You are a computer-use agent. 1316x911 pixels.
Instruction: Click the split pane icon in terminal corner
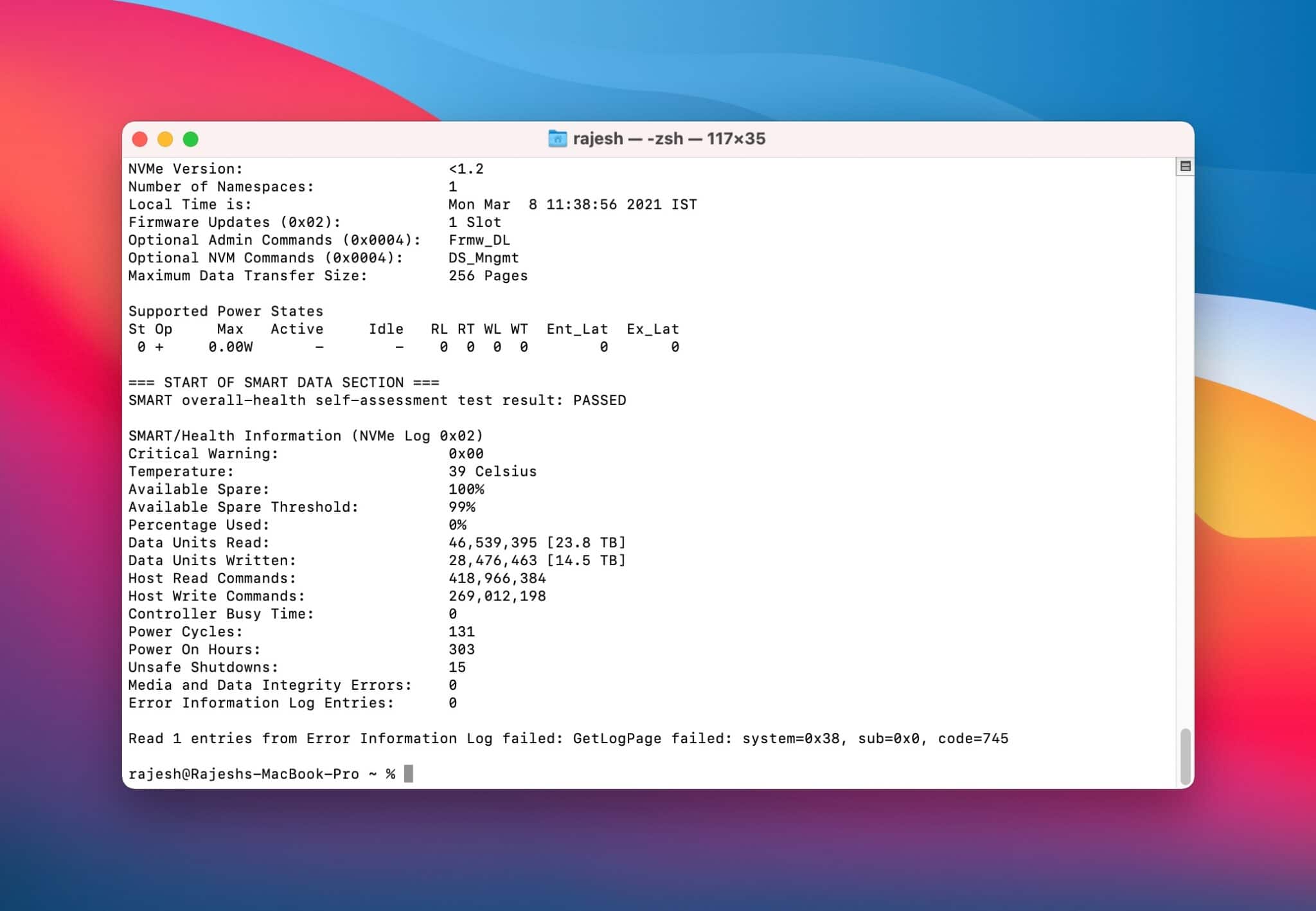point(1185,167)
